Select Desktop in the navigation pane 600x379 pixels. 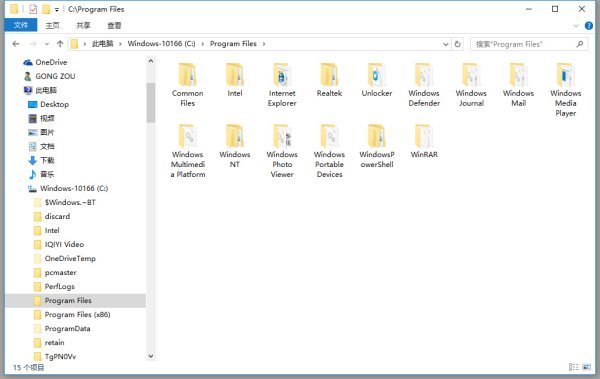55,104
